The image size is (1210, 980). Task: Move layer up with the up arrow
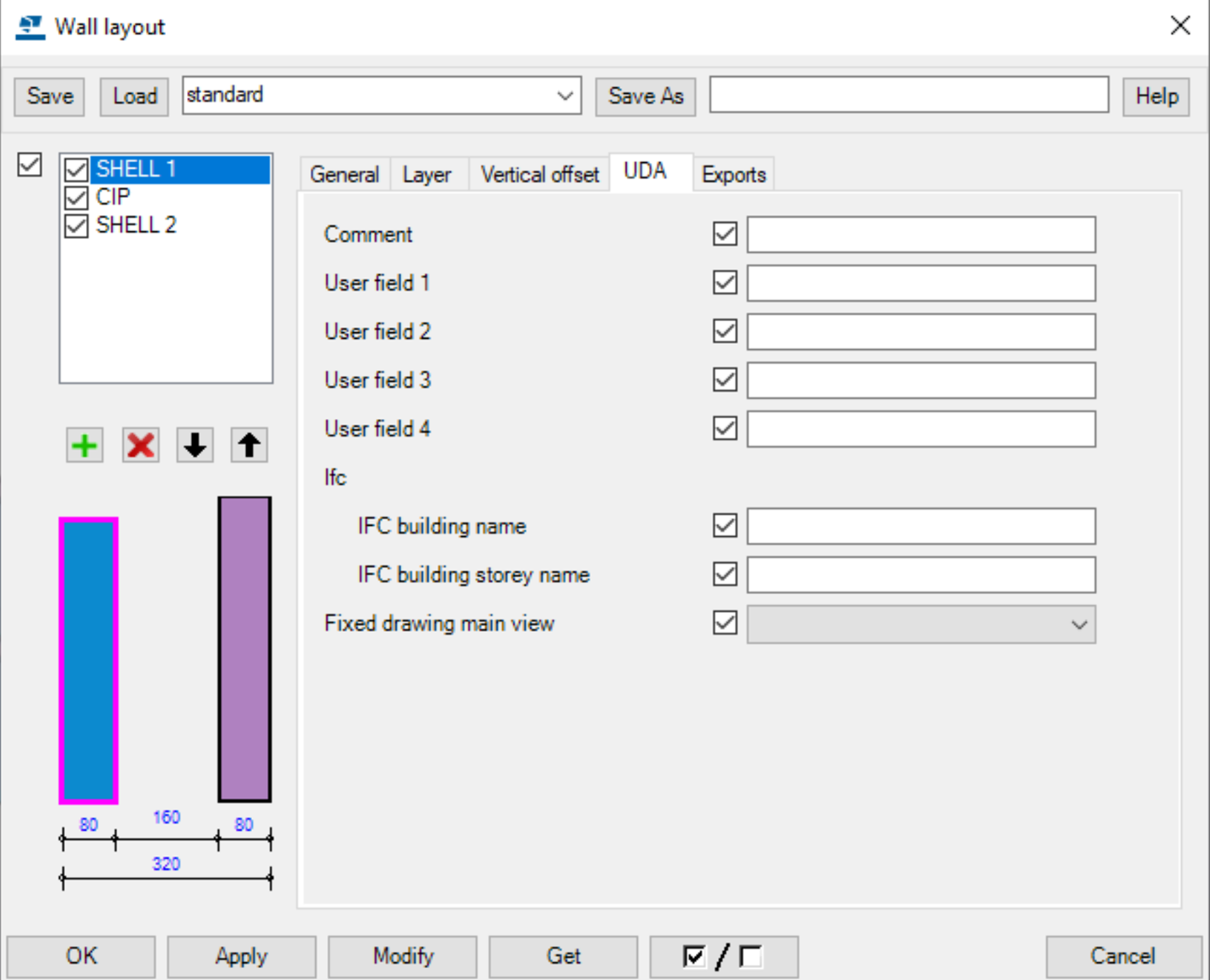[x=249, y=446]
